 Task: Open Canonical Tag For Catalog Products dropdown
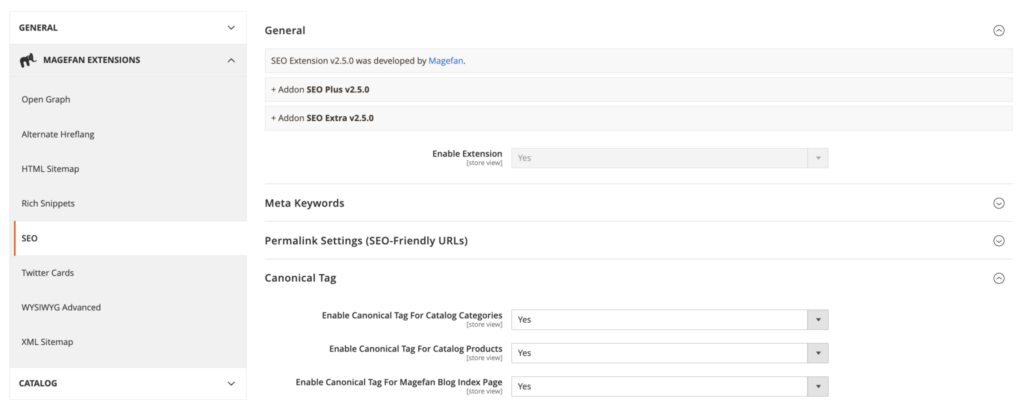point(670,353)
